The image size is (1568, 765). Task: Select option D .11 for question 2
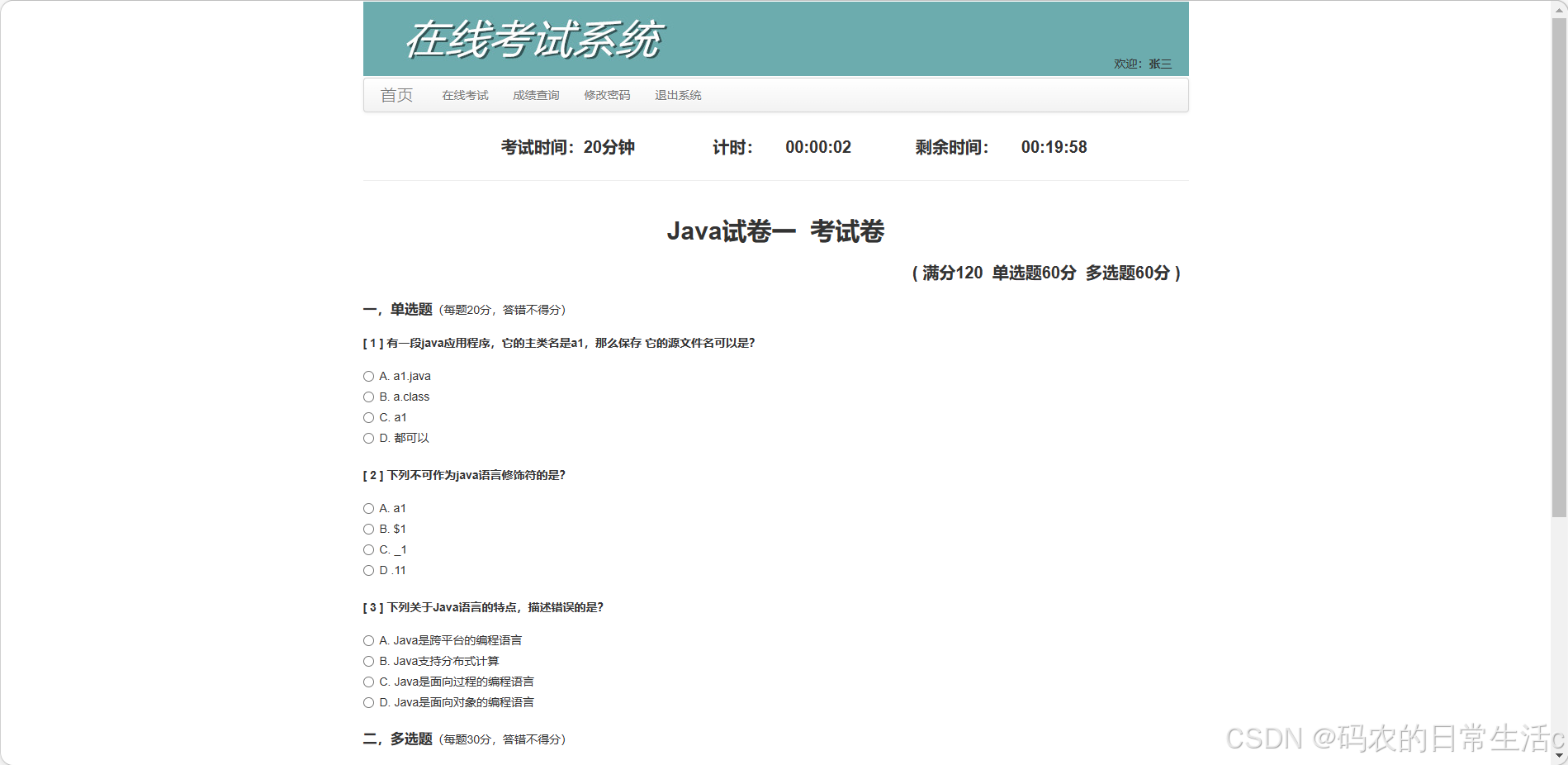(x=368, y=570)
